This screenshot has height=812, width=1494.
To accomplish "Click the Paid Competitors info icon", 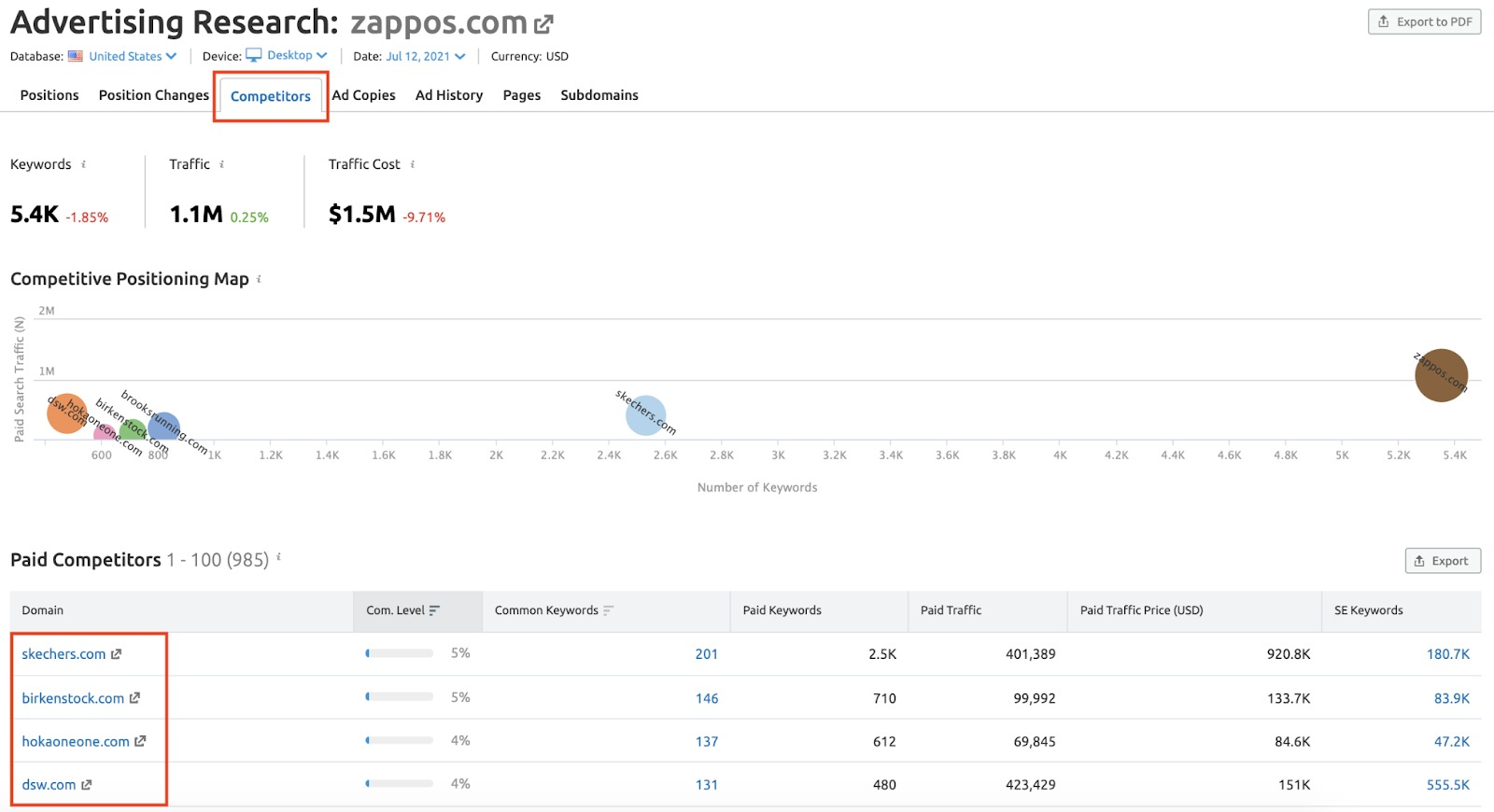I will point(278,557).
